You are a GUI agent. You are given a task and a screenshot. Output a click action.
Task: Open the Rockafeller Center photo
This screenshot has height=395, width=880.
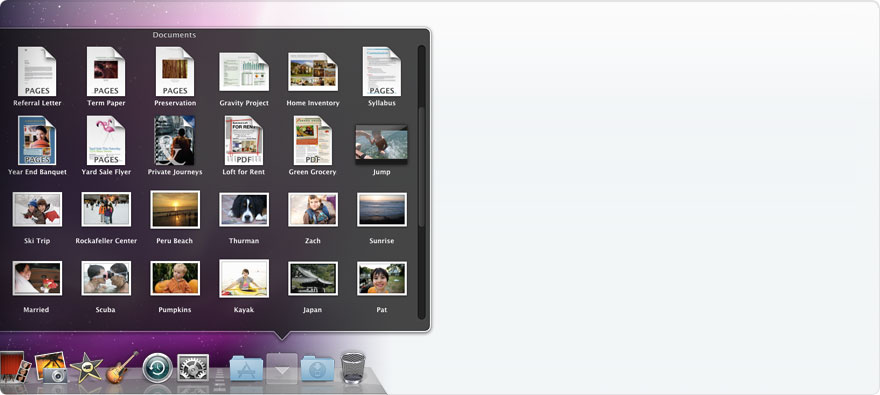point(106,209)
